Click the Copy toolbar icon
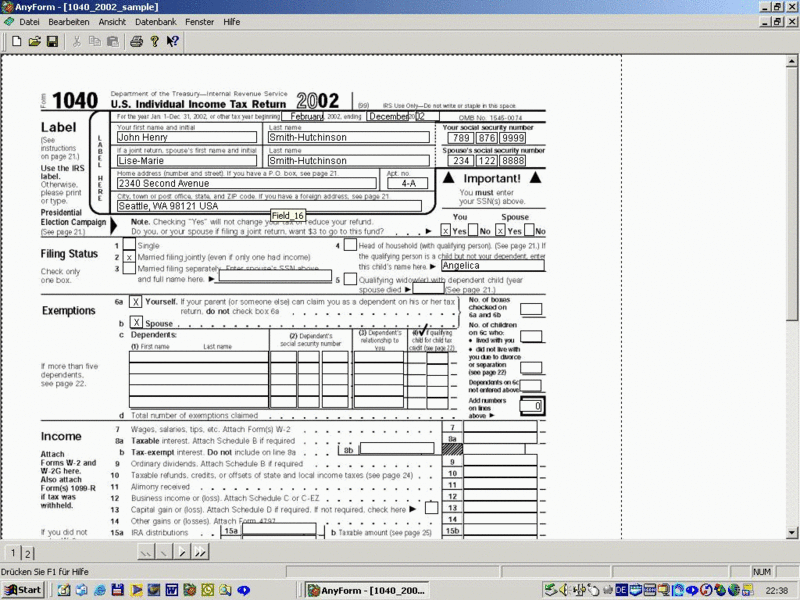Screen dimensions: 800x600 click(x=94, y=41)
